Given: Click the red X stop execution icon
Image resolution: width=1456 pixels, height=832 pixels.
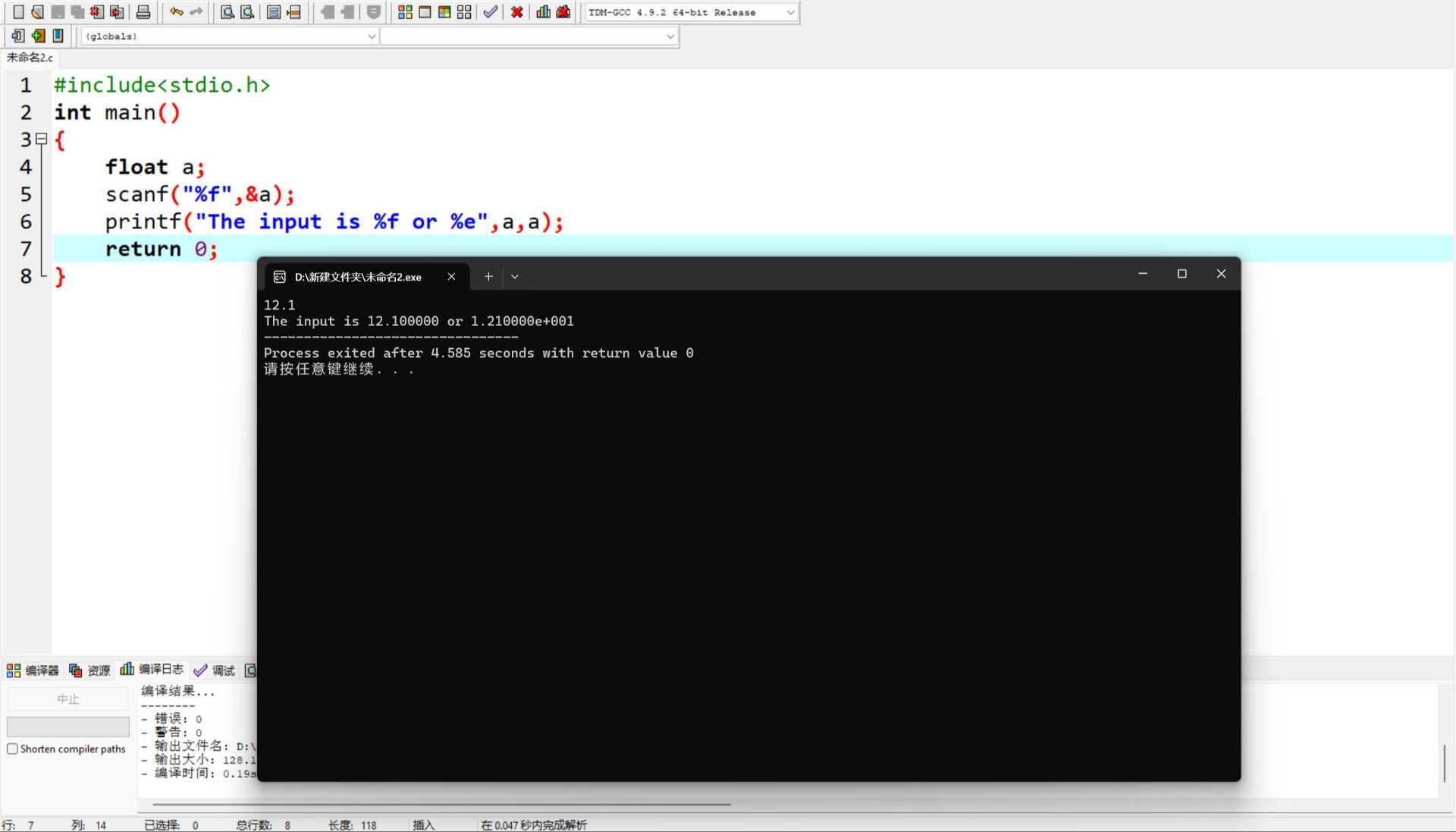Looking at the screenshot, I should coord(516,12).
